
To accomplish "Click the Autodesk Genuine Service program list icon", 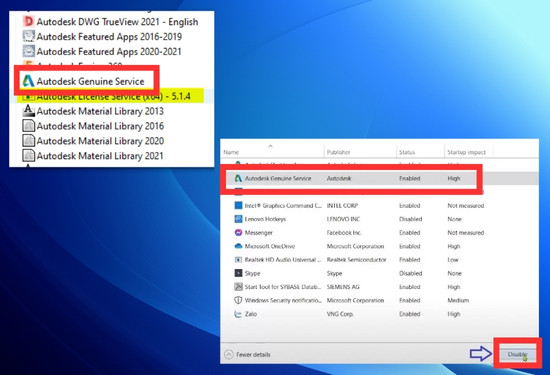I will point(28,81).
